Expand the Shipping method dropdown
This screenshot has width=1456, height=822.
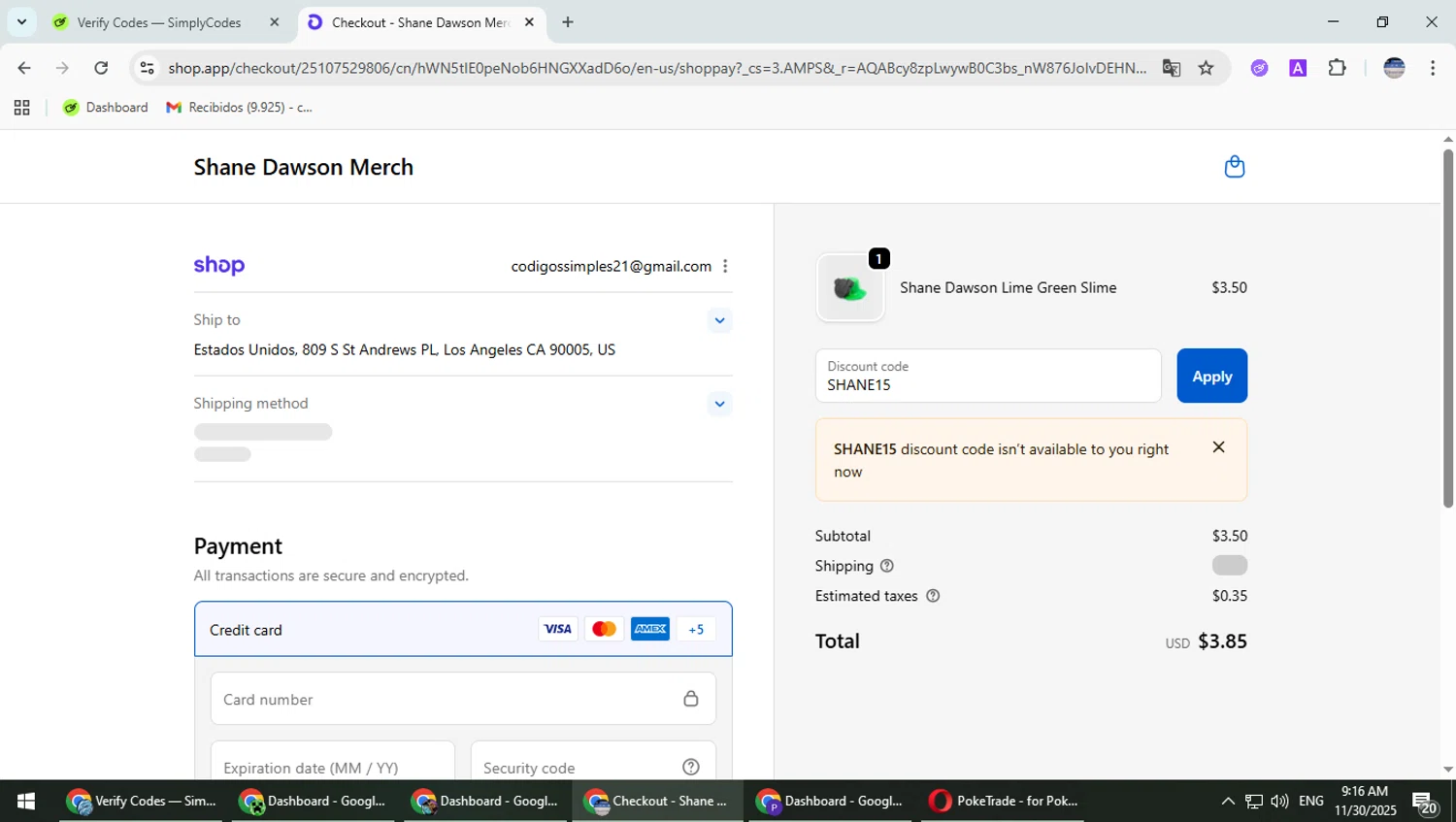point(719,404)
